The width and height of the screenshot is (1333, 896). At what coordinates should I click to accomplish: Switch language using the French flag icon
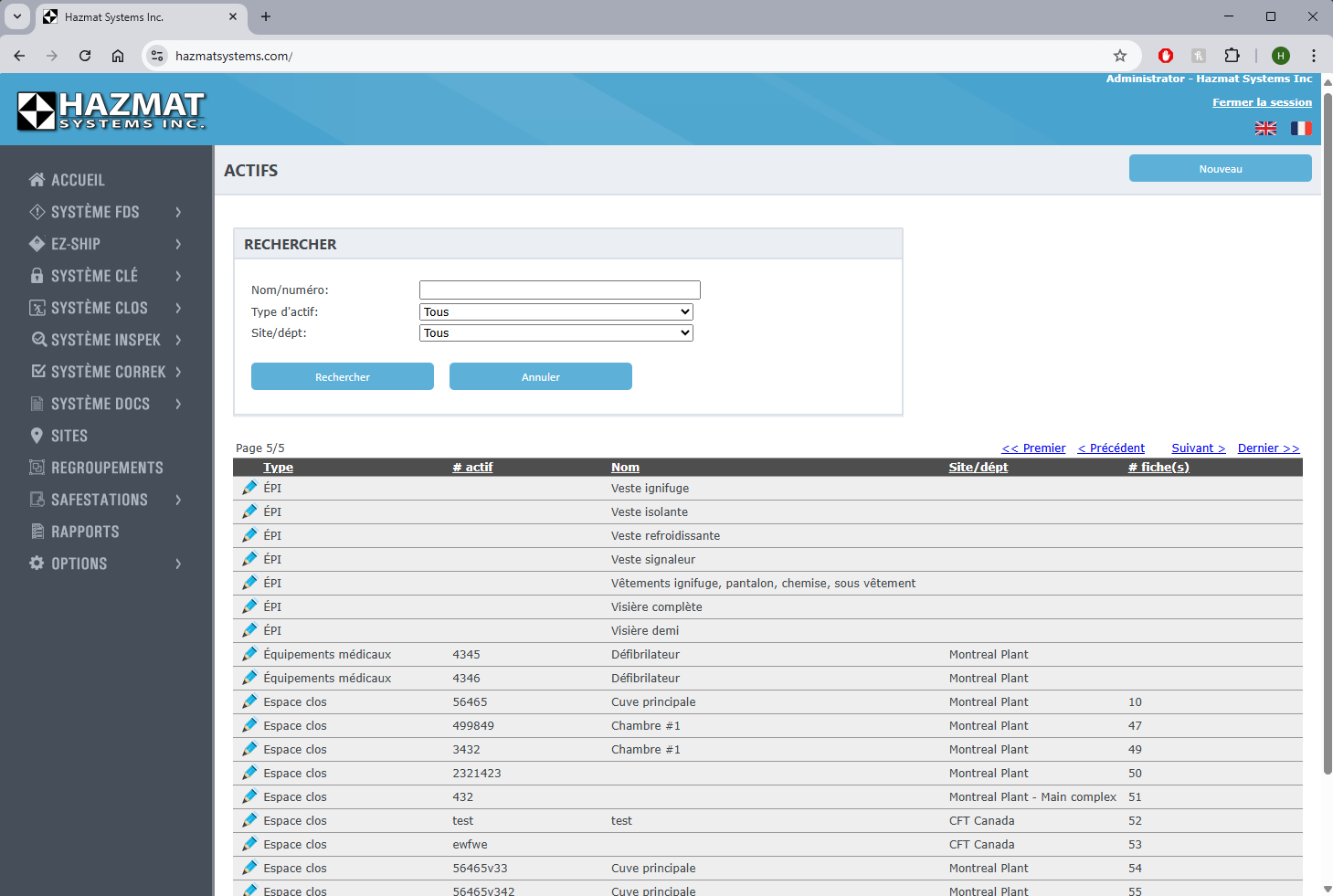[1300, 129]
